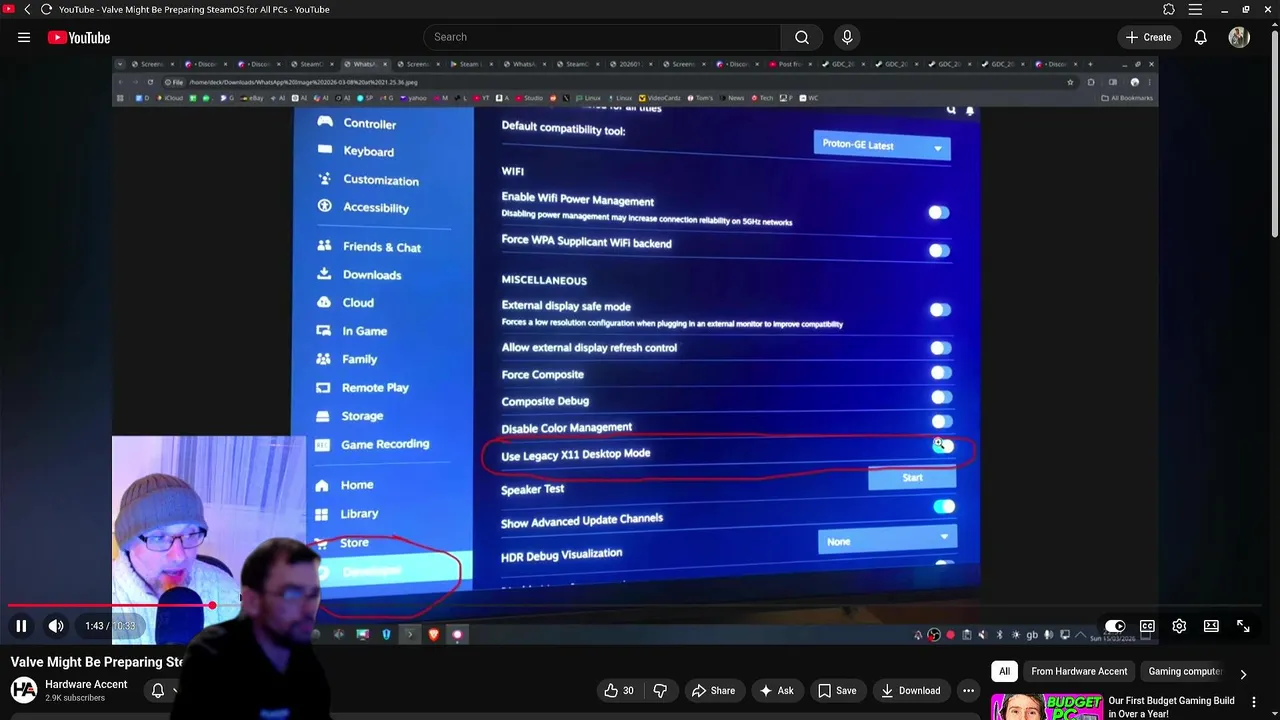The image size is (1280, 720).
Task: Click the red video progress bar scrubber
Action: tap(213, 605)
